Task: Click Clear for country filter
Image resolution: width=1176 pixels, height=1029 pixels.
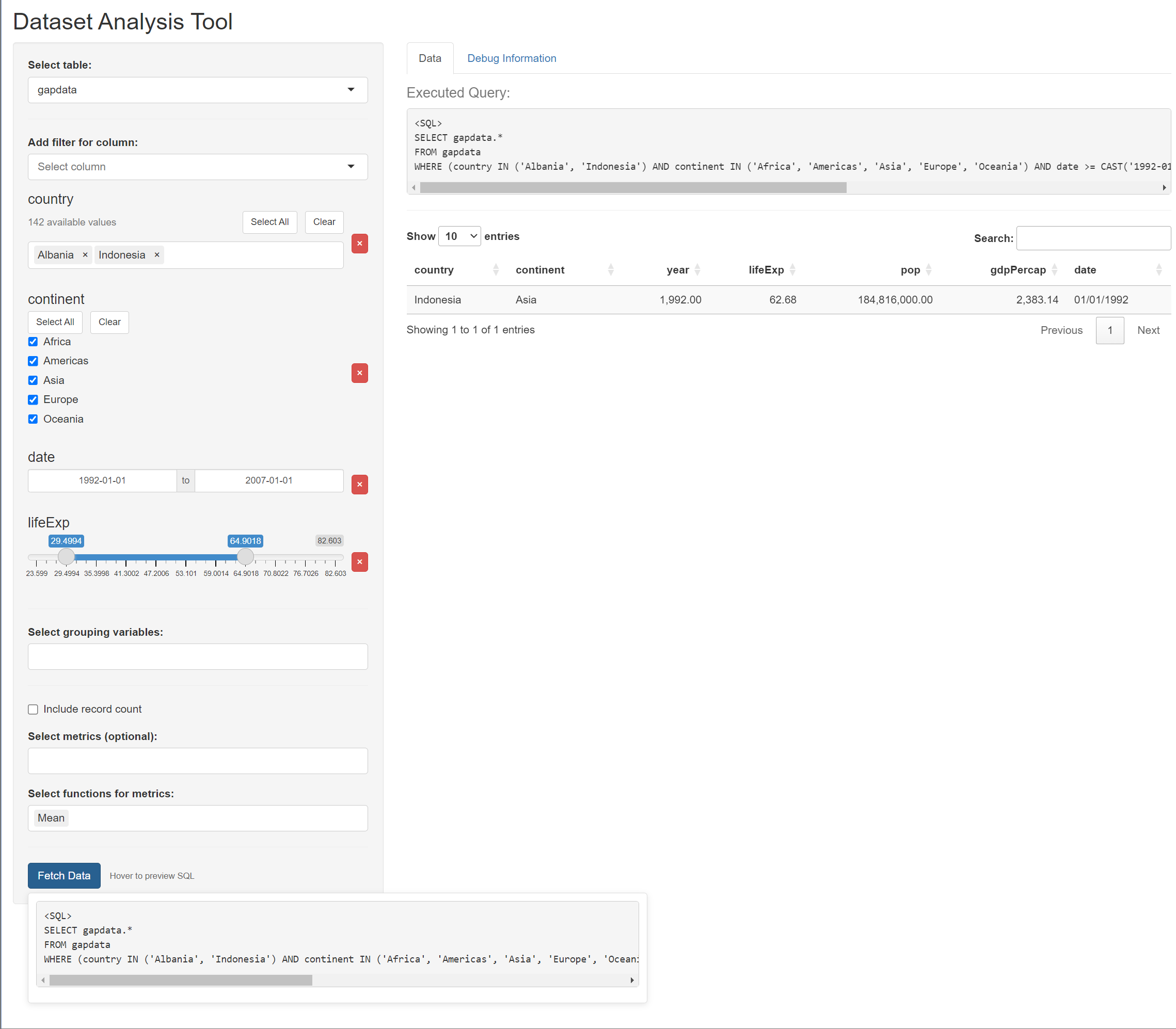Action: tap(324, 222)
